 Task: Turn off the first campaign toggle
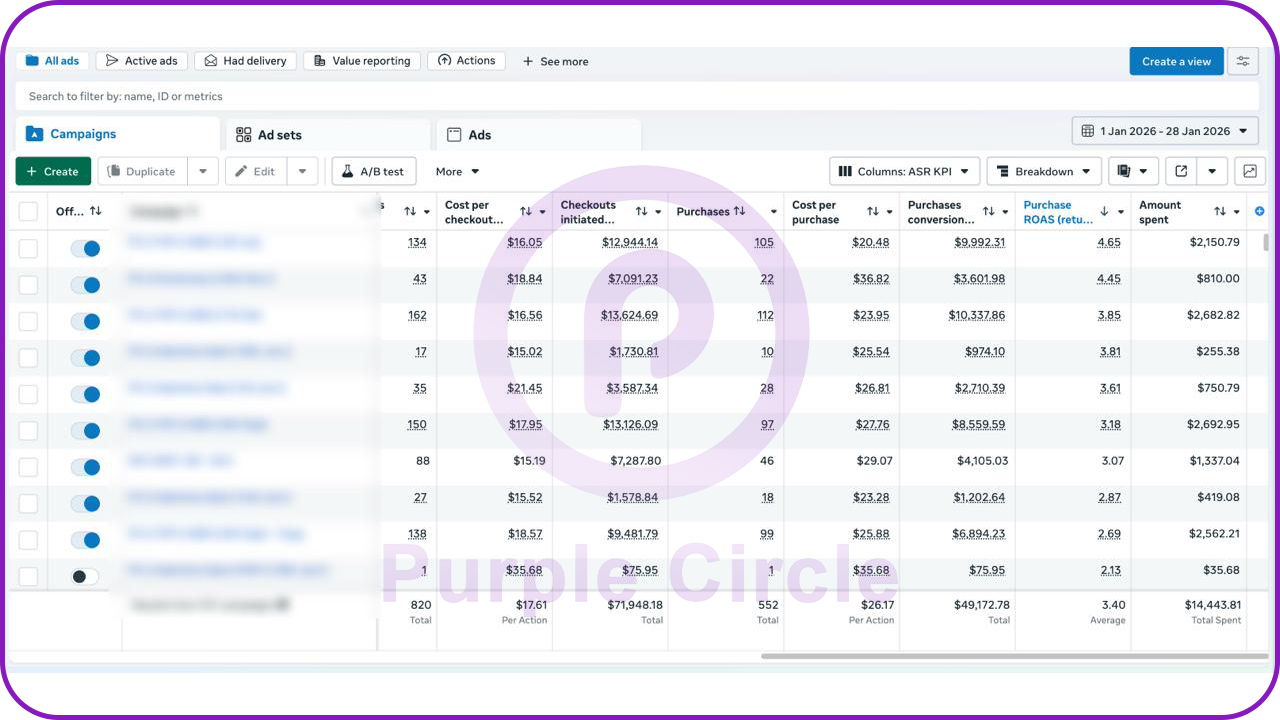85,249
